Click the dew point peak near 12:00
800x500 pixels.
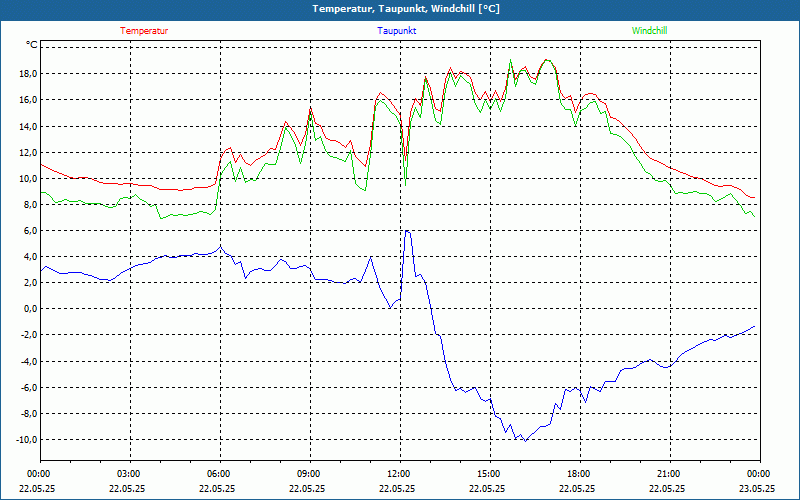(407, 231)
